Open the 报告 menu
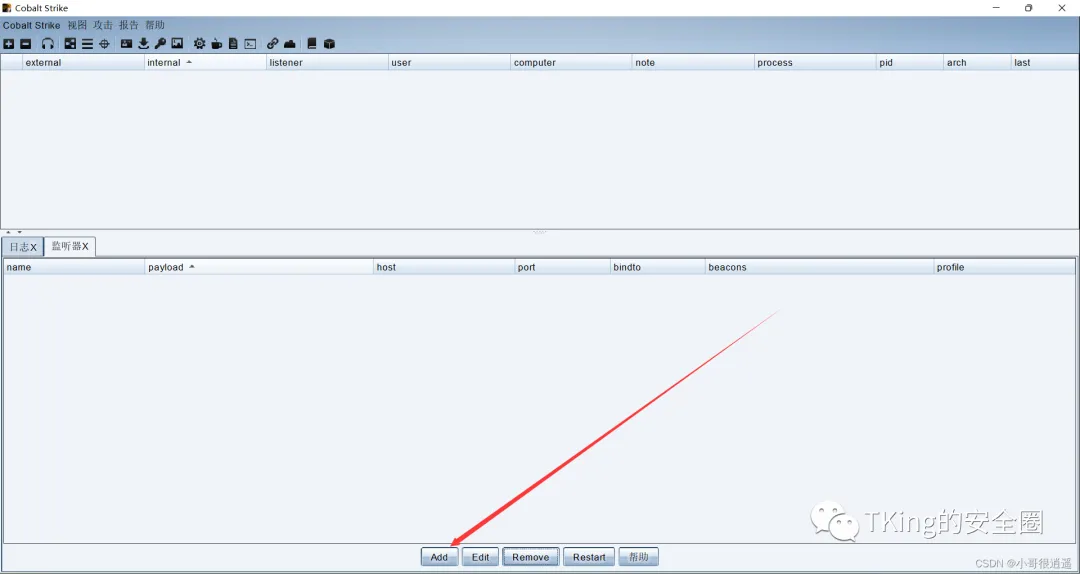The width and height of the screenshot is (1080, 574). click(x=129, y=25)
